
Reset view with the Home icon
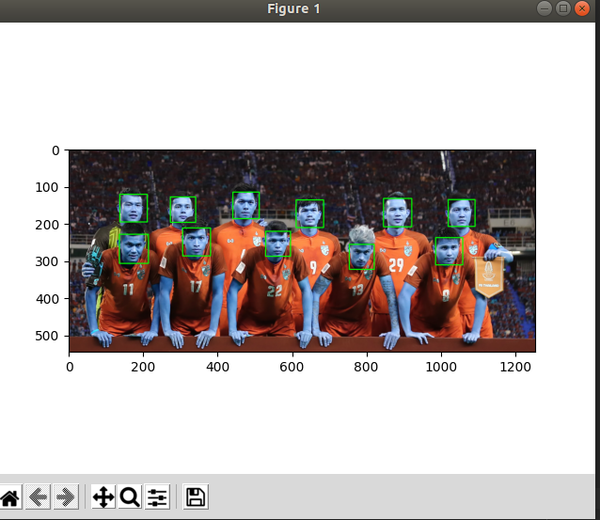point(10,497)
